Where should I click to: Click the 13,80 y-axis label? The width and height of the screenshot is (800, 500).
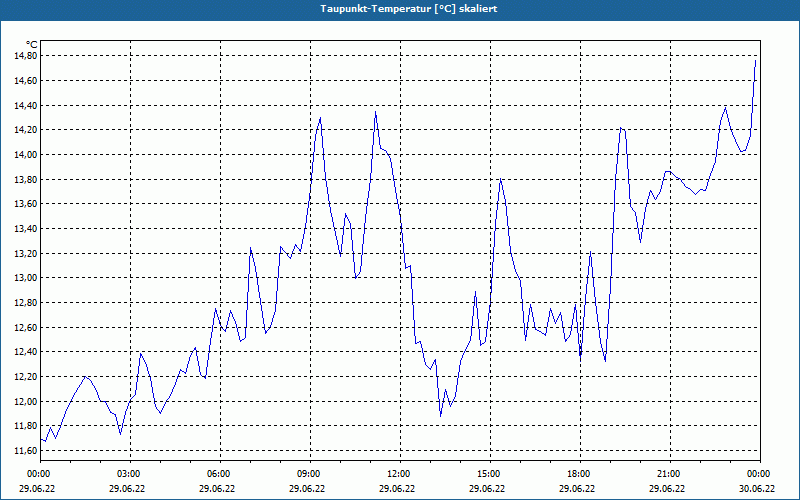[x=25, y=180]
